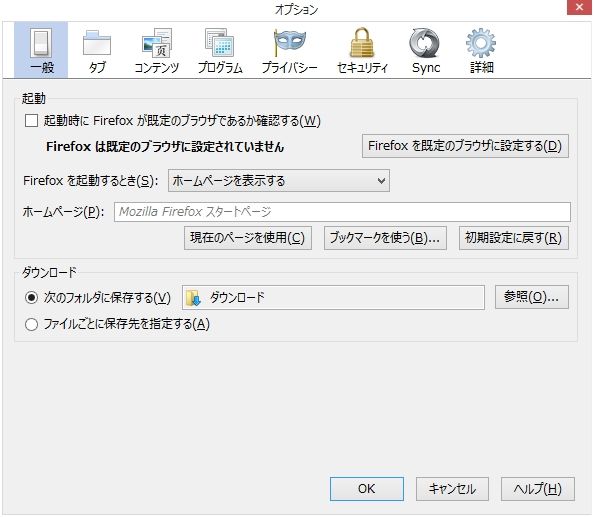Open the セキュリティ padlock panel
This screenshot has height=517, width=594.
click(x=362, y=50)
